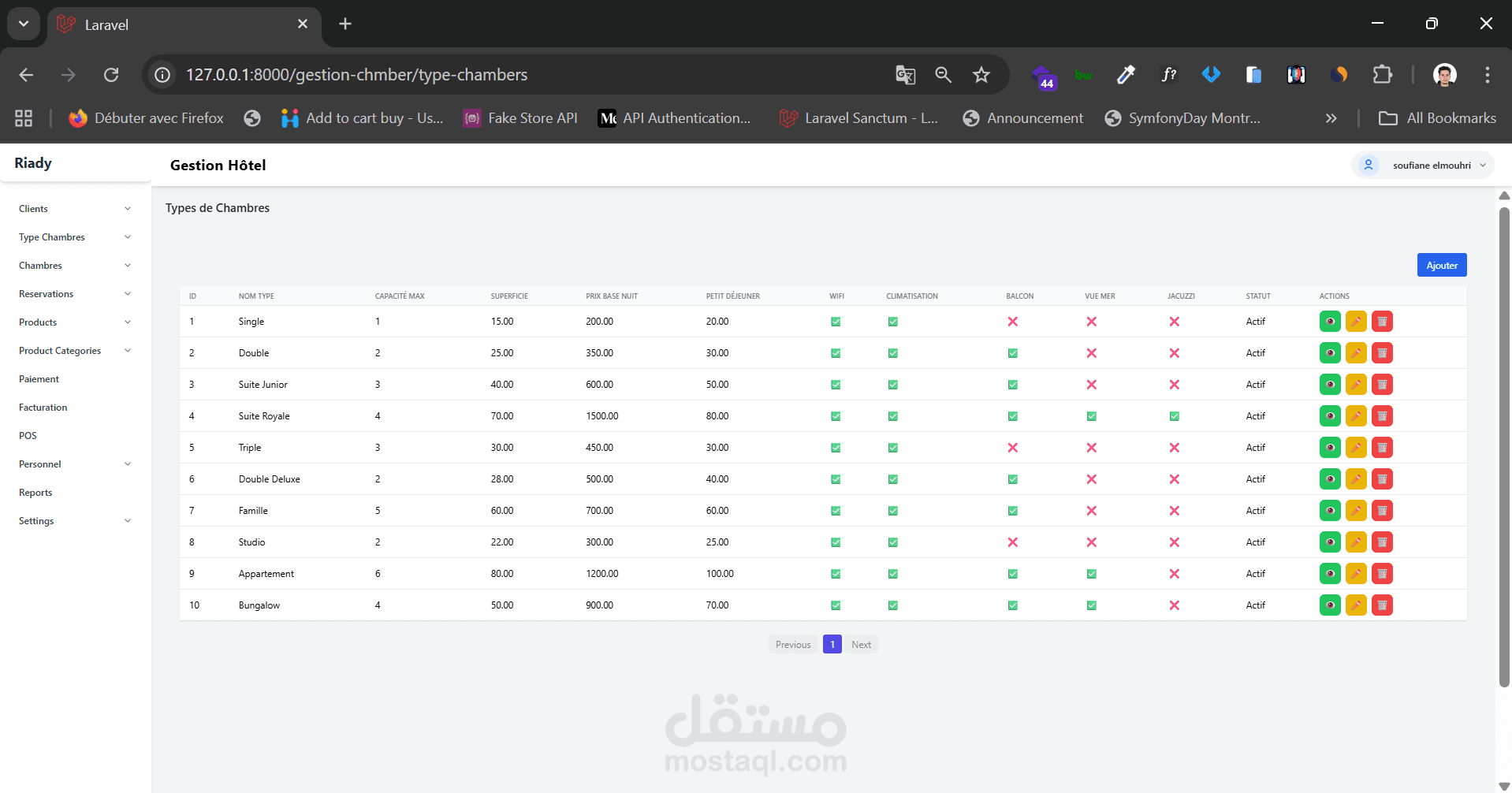Toggle Jacuzzi cross mark for Bungalow row
The width and height of the screenshot is (1512, 793).
1175,605
